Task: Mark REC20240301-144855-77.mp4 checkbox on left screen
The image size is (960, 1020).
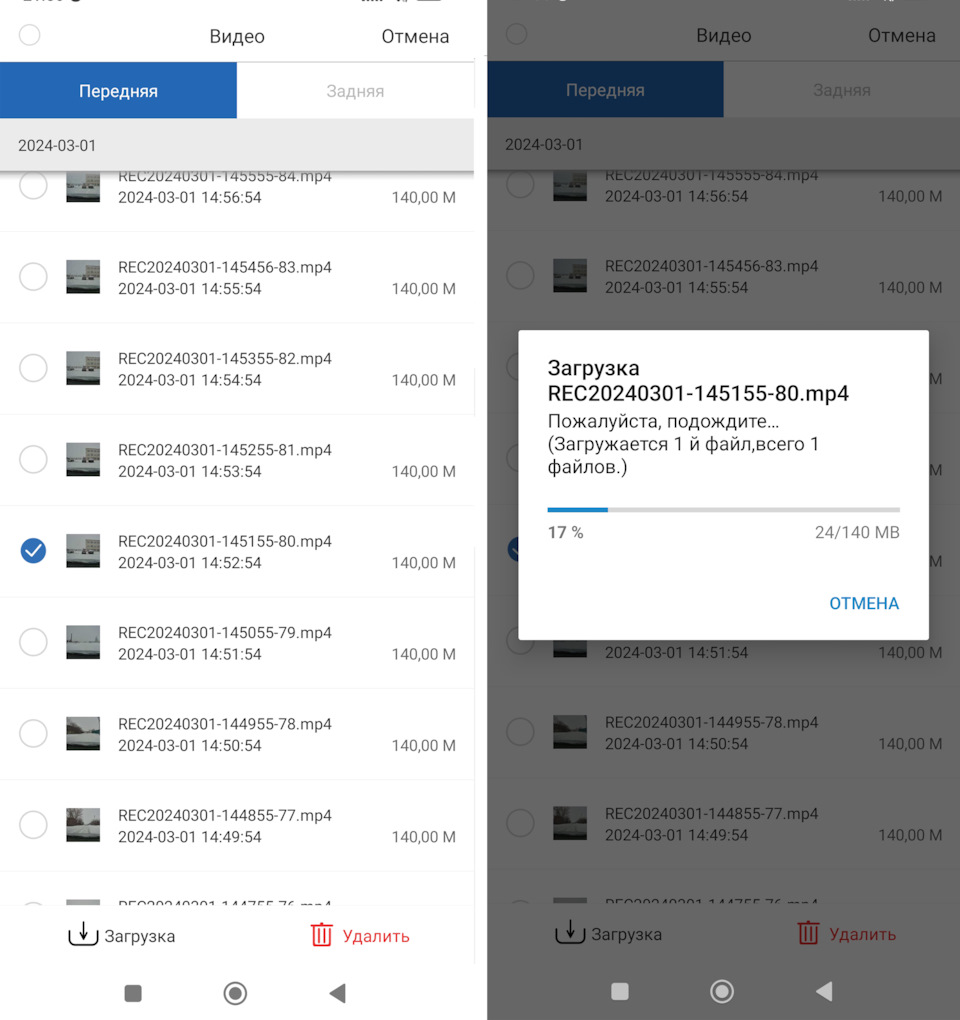Action: (x=33, y=825)
